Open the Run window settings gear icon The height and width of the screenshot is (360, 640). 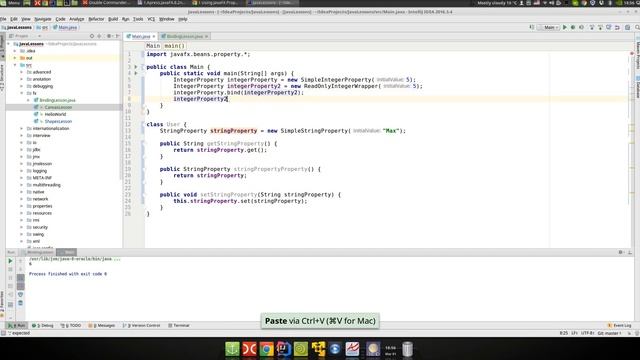tap(621, 252)
